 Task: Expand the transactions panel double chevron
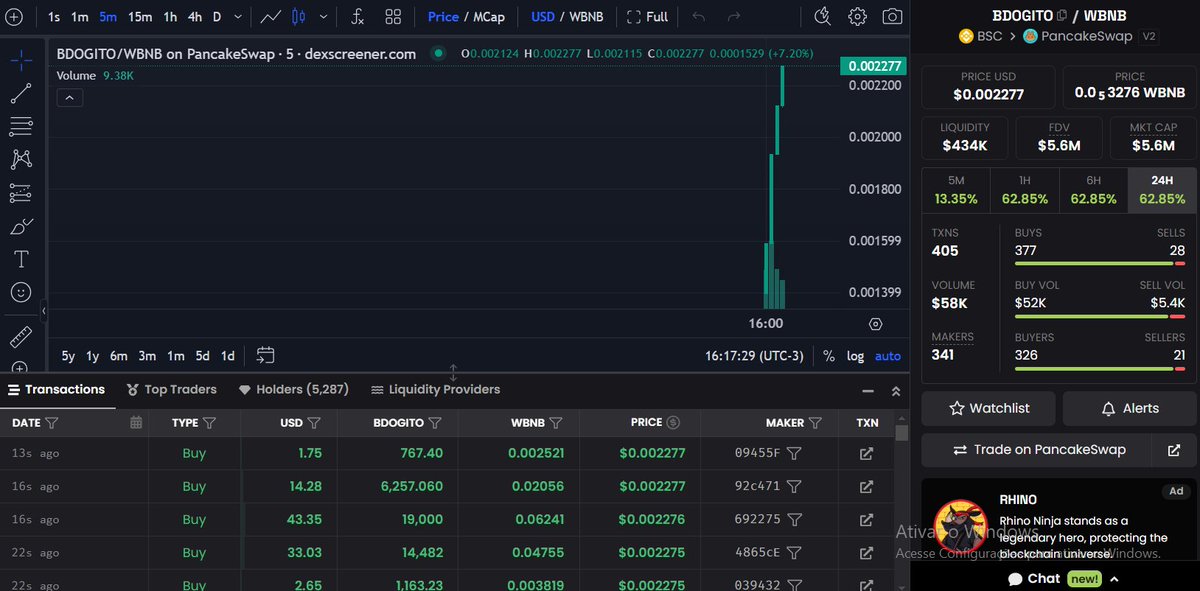(896, 391)
